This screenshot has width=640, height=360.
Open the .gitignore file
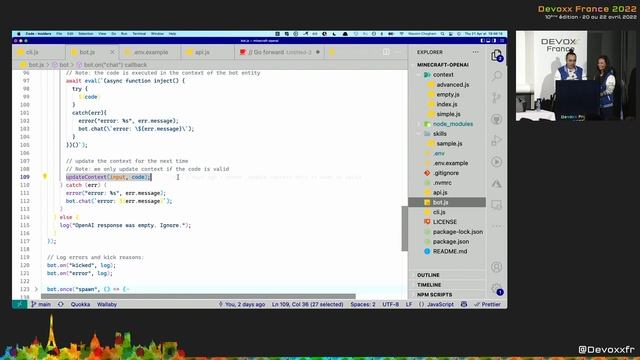446,173
